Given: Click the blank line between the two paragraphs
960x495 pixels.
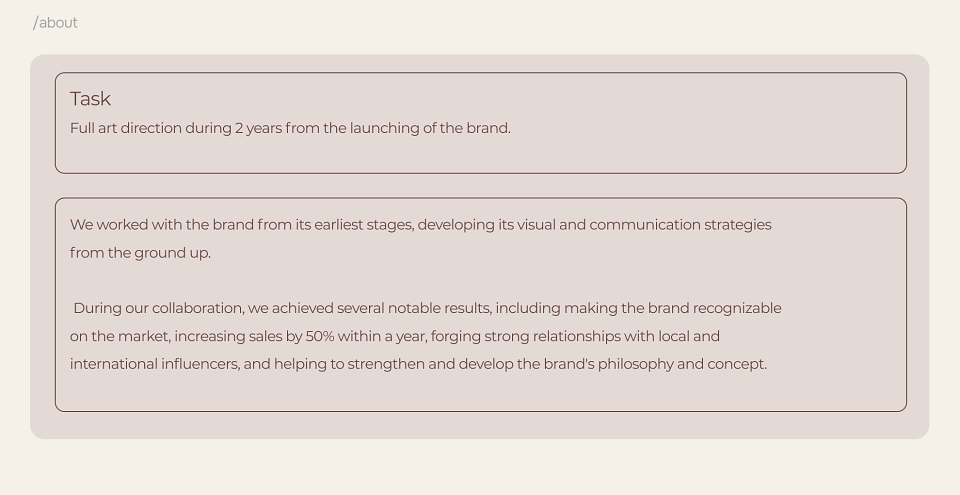Looking at the screenshot, I should (x=481, y=281).
